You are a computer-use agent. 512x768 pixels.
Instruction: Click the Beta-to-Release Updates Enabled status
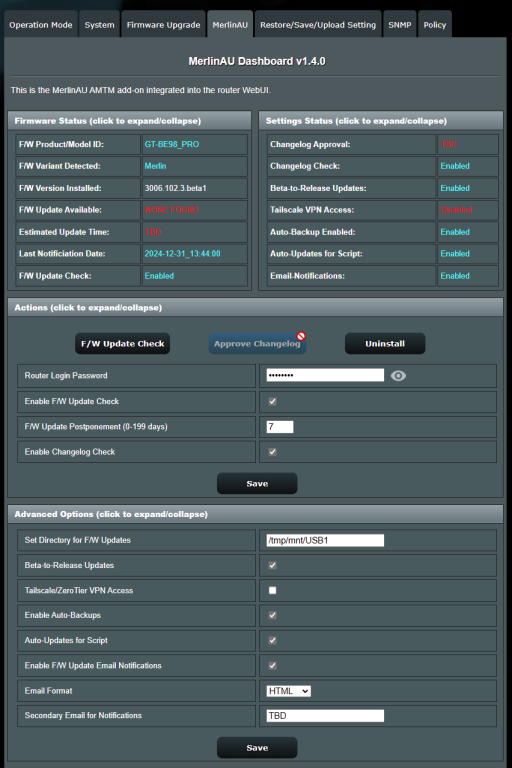[455, 188]
